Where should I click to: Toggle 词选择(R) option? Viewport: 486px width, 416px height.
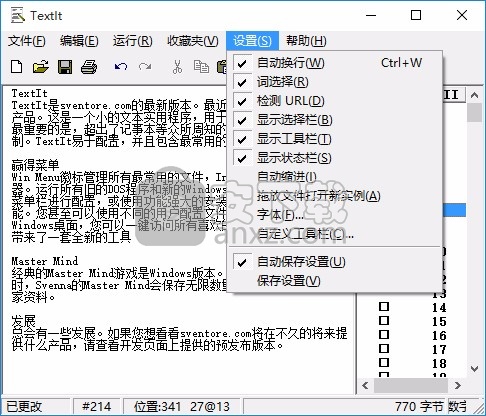pos(334,82)
